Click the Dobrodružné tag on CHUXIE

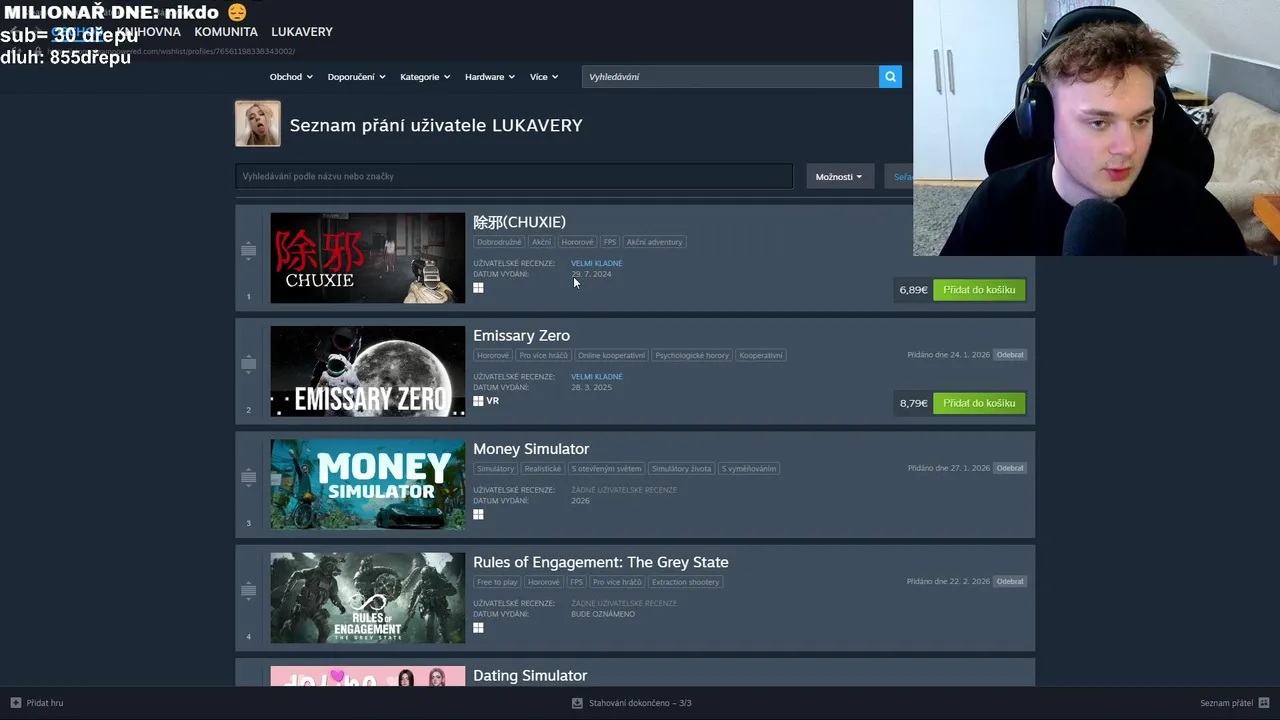(x=499, y=242)
